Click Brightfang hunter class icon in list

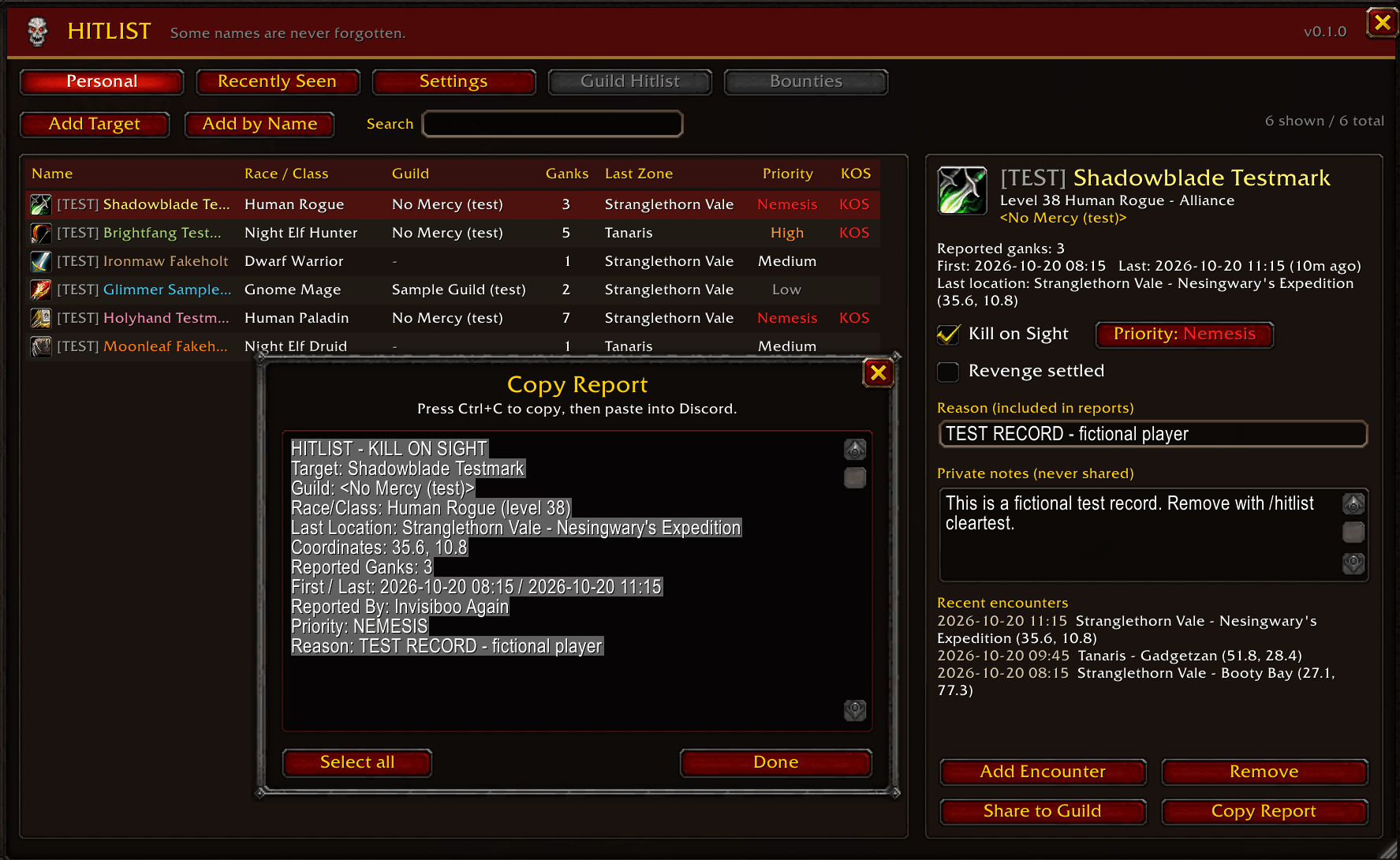(x=41, y=233)
